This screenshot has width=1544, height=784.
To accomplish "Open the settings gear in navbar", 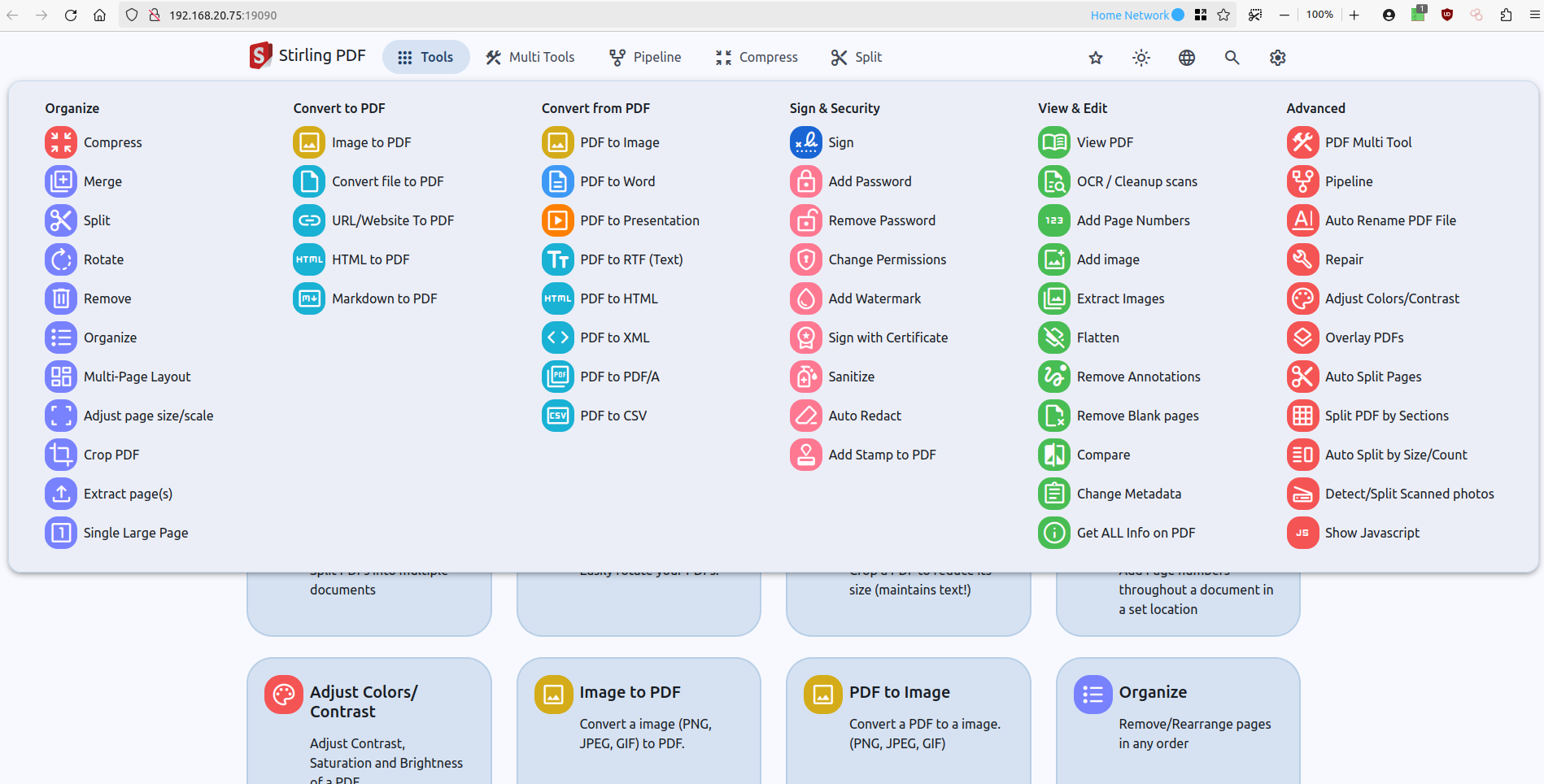I will [x=1278, y=58].
